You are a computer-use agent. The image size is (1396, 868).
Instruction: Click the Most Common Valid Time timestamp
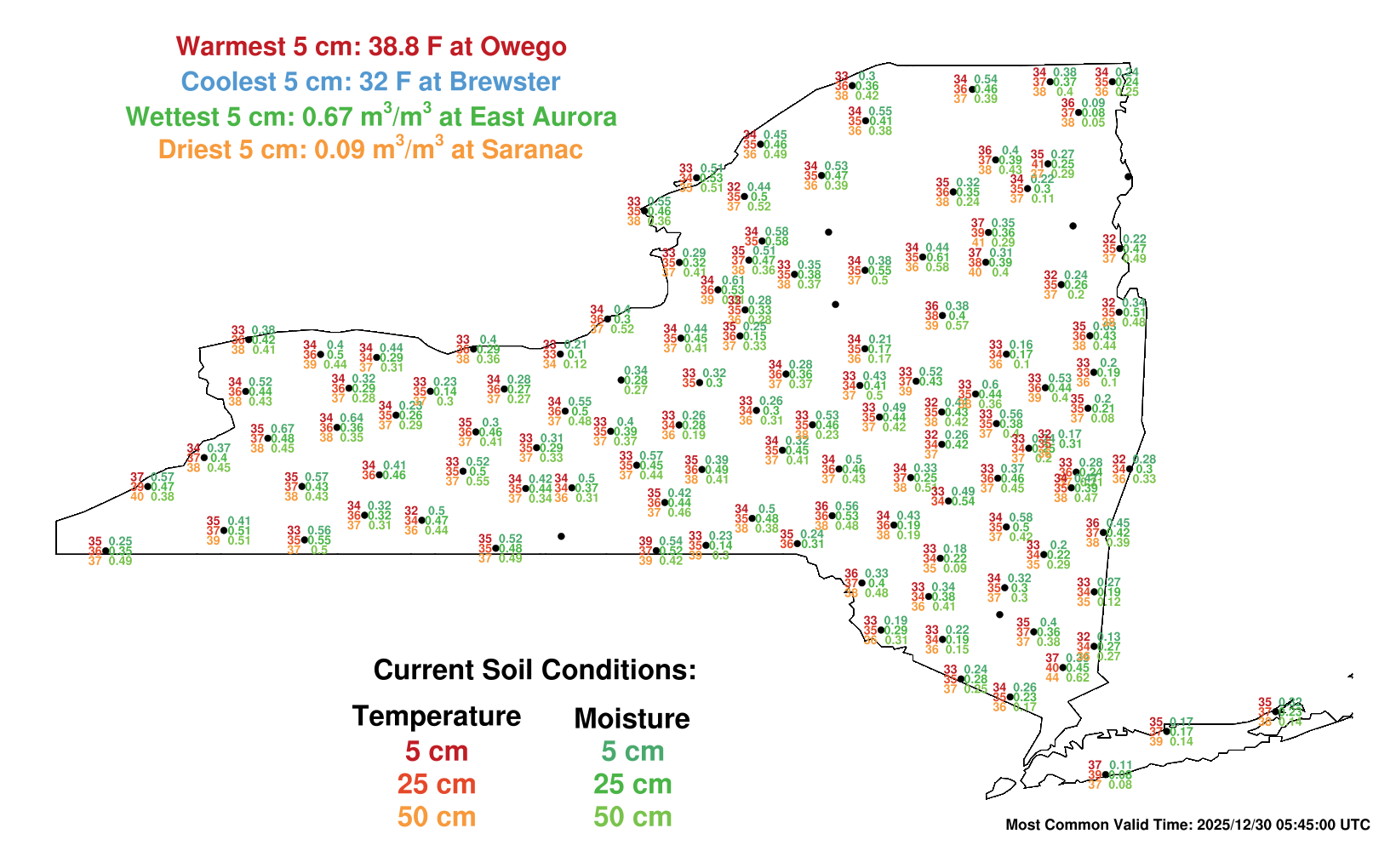click(x=1187, y=825)
